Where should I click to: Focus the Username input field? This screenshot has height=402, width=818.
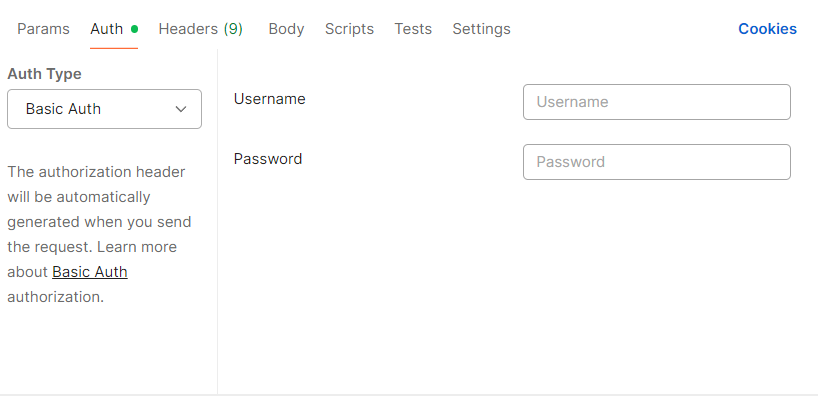[x=656, y=102]
